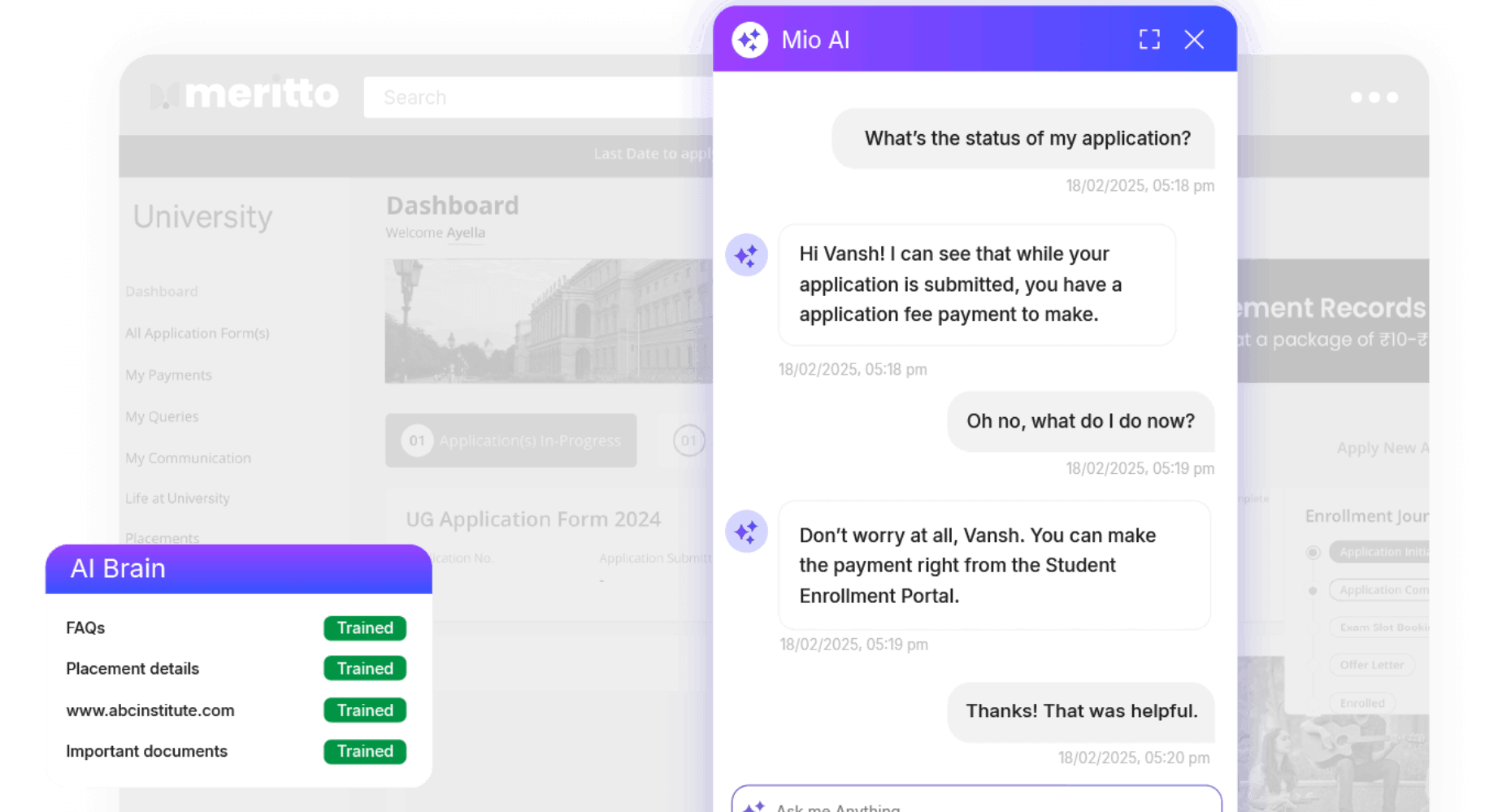Click the Application Completed step
Image resolution: width=1485 pixels, height=812 pixels.
pos(1379,590)
